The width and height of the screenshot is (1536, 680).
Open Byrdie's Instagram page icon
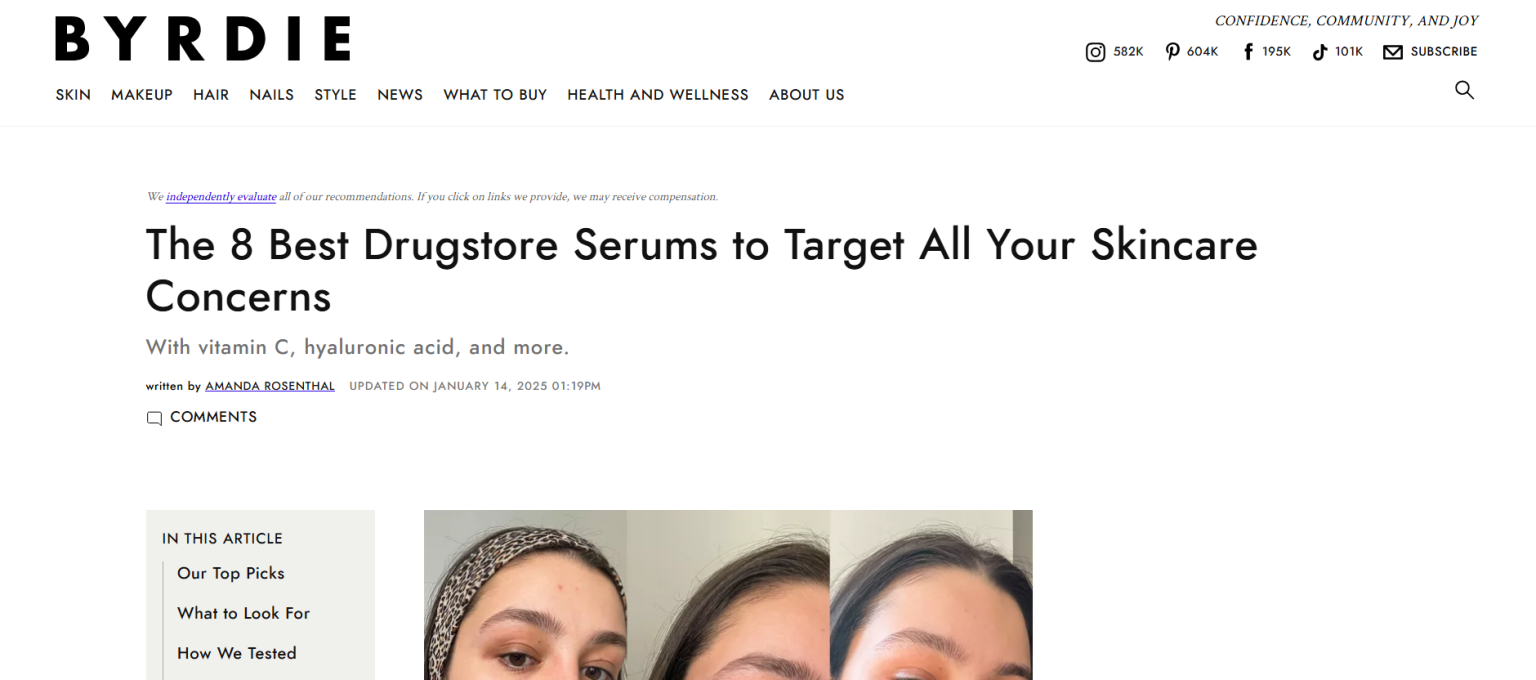[x=1095, y=52]
